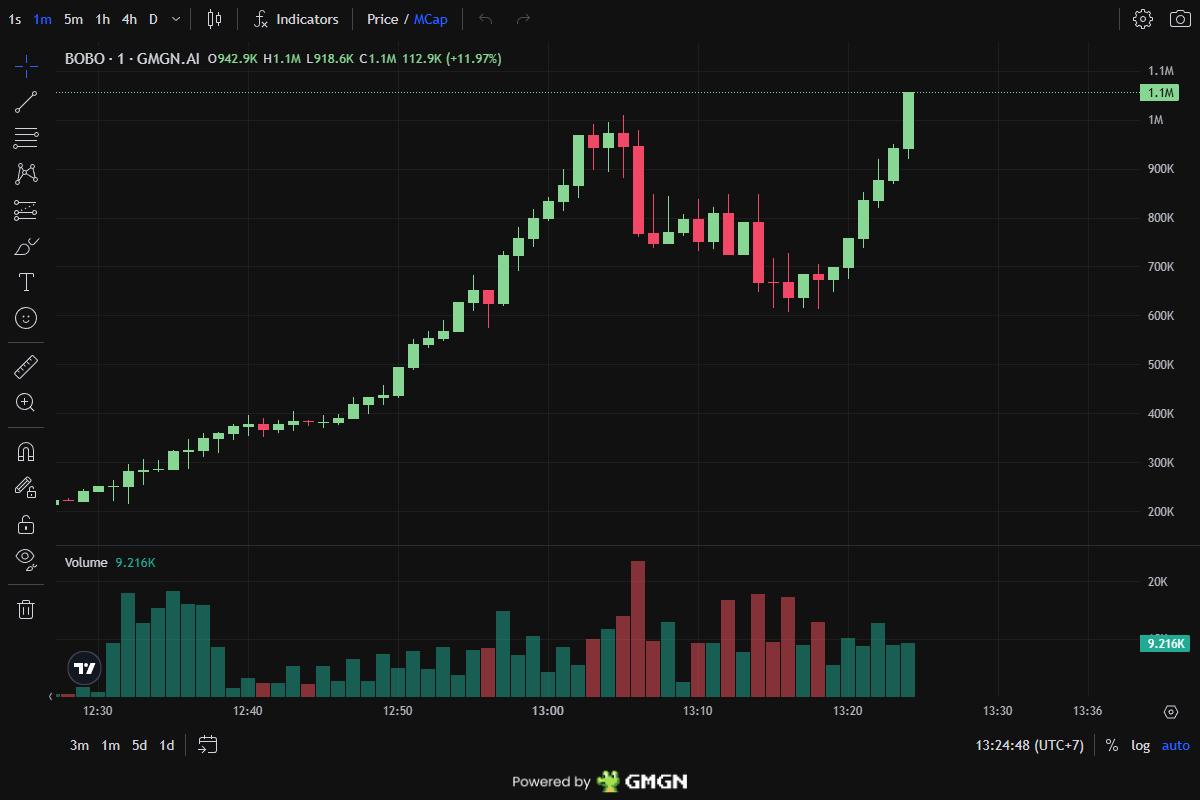
Task: Activate the ruler measure tool
Action: pyautogui.click(x=26, y=367)
